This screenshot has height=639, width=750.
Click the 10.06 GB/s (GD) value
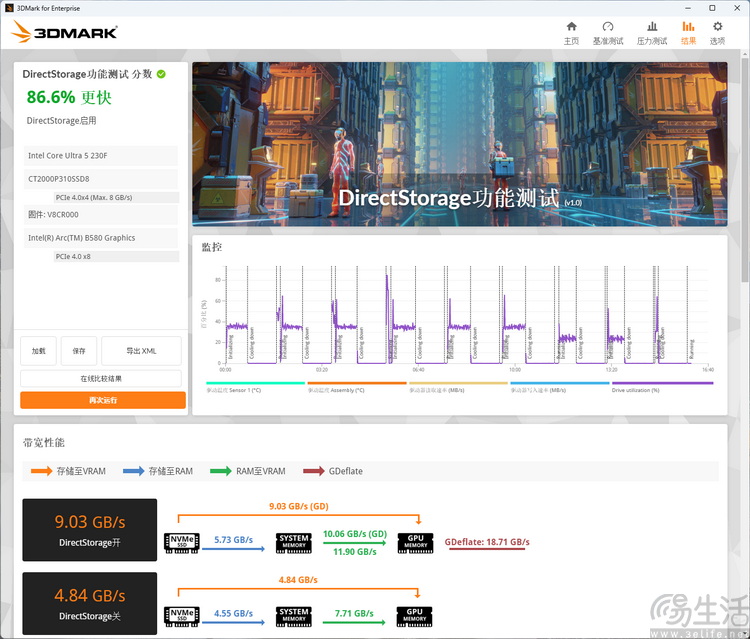[355, 534]
